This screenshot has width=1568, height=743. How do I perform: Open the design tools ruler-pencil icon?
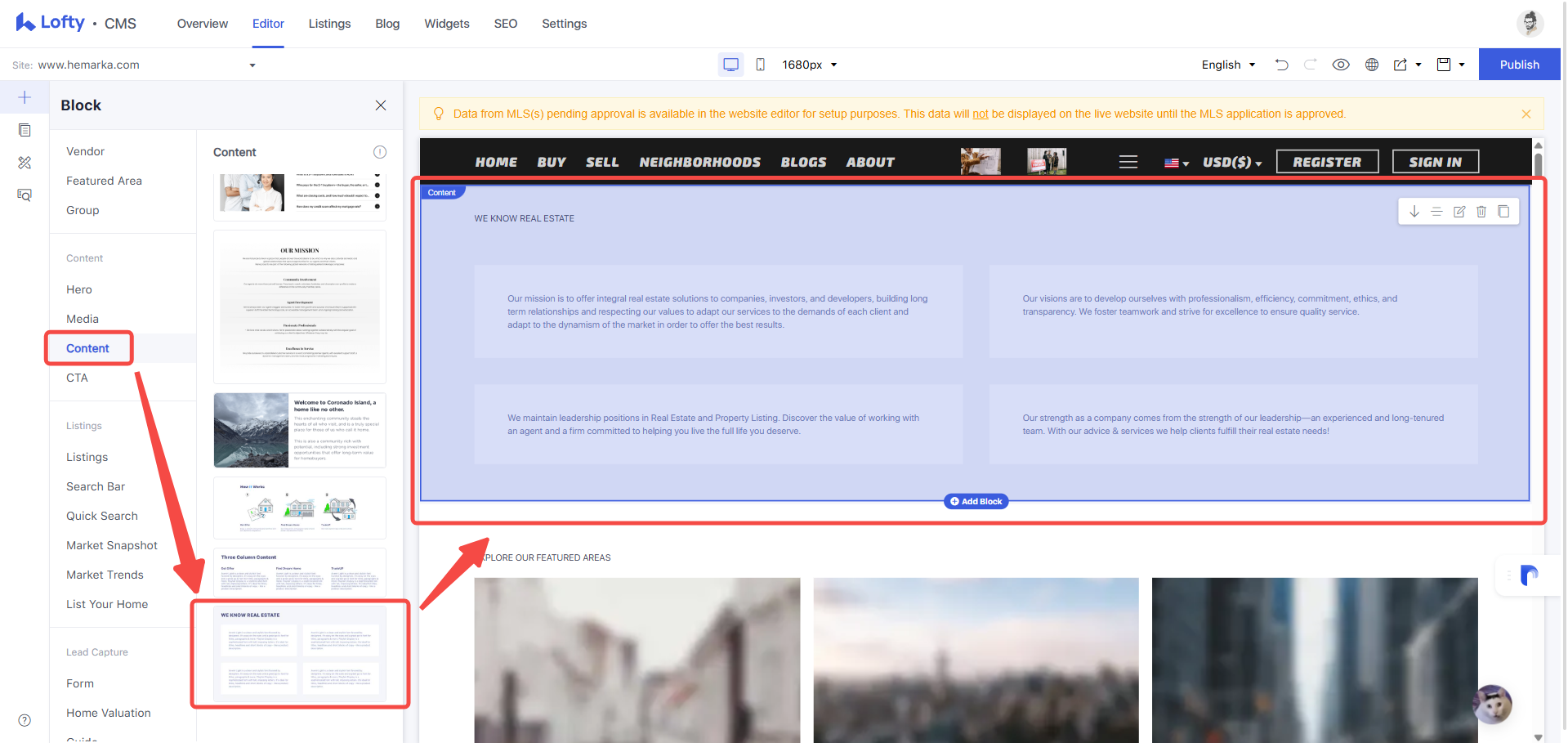tap(25, 163)
